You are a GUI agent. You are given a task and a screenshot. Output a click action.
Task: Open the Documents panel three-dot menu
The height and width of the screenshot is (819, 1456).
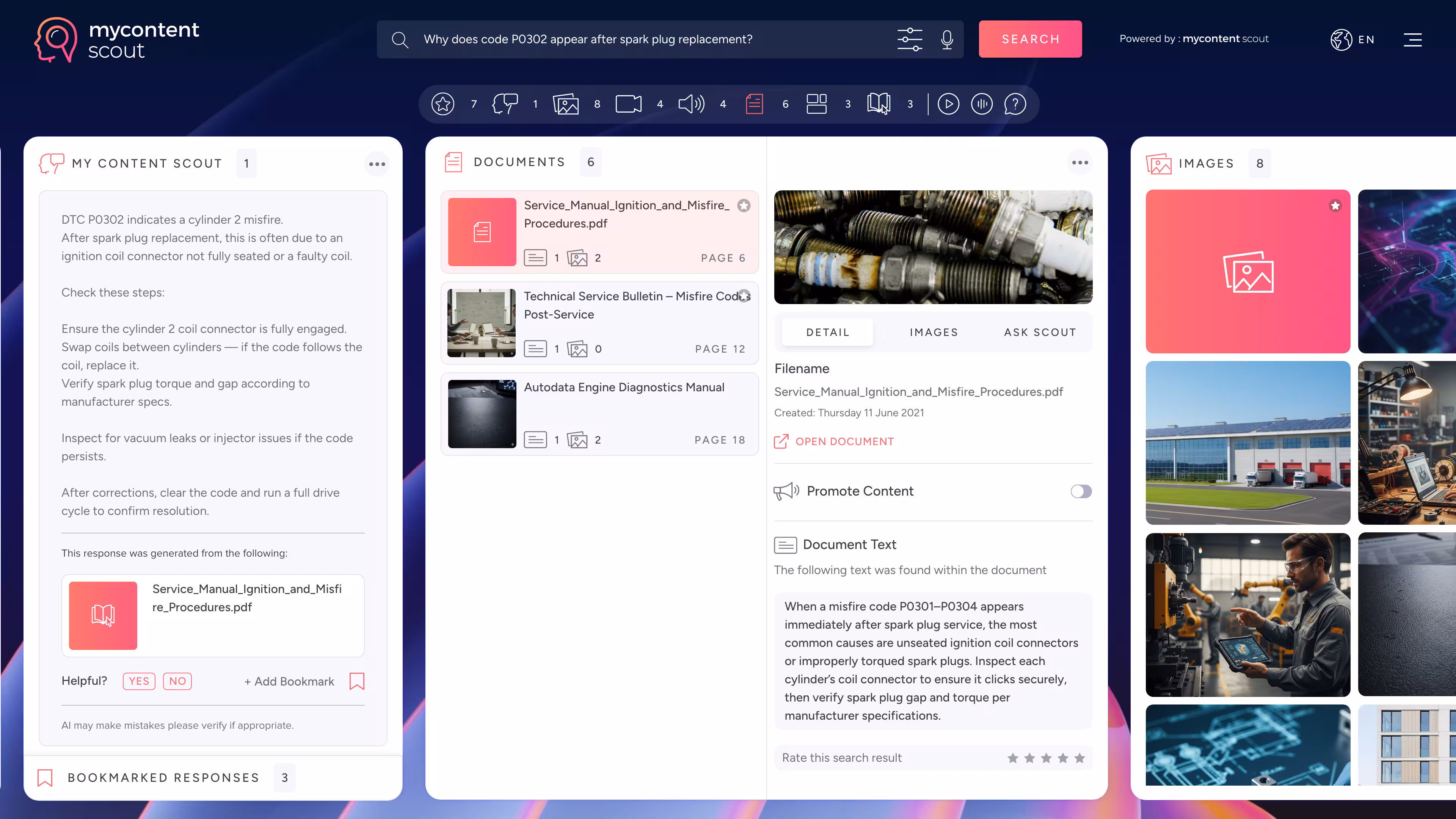[x=1079, y=163]
